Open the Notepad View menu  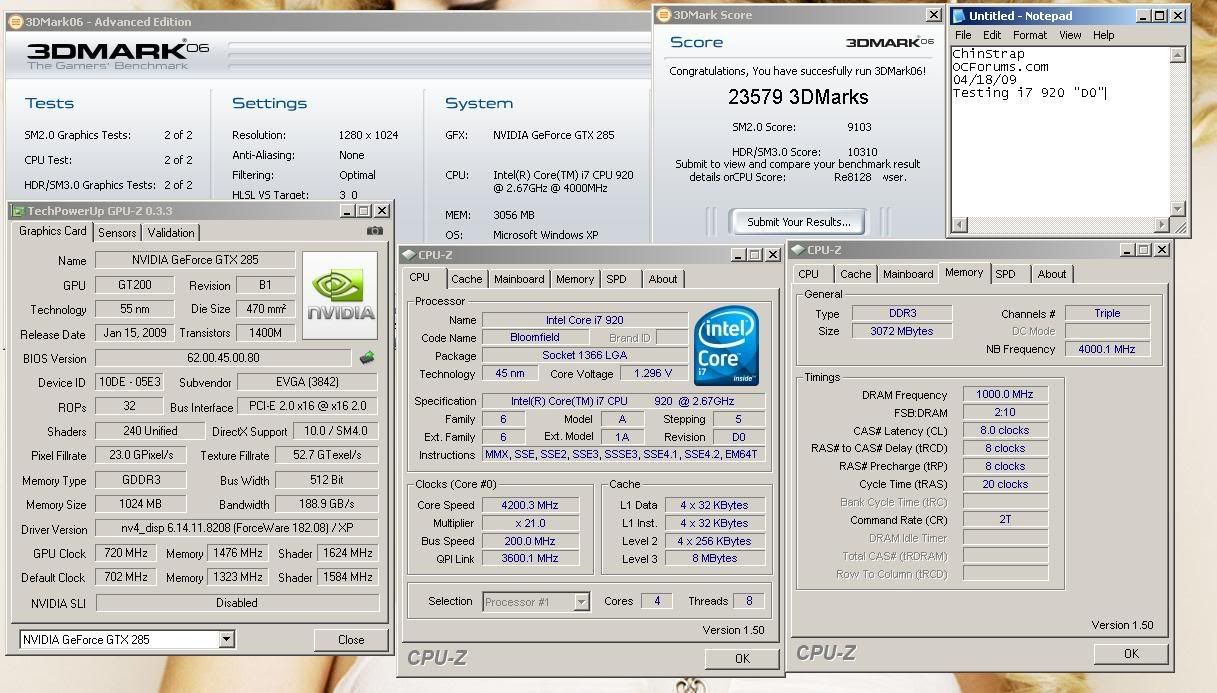click(1070, 35)
